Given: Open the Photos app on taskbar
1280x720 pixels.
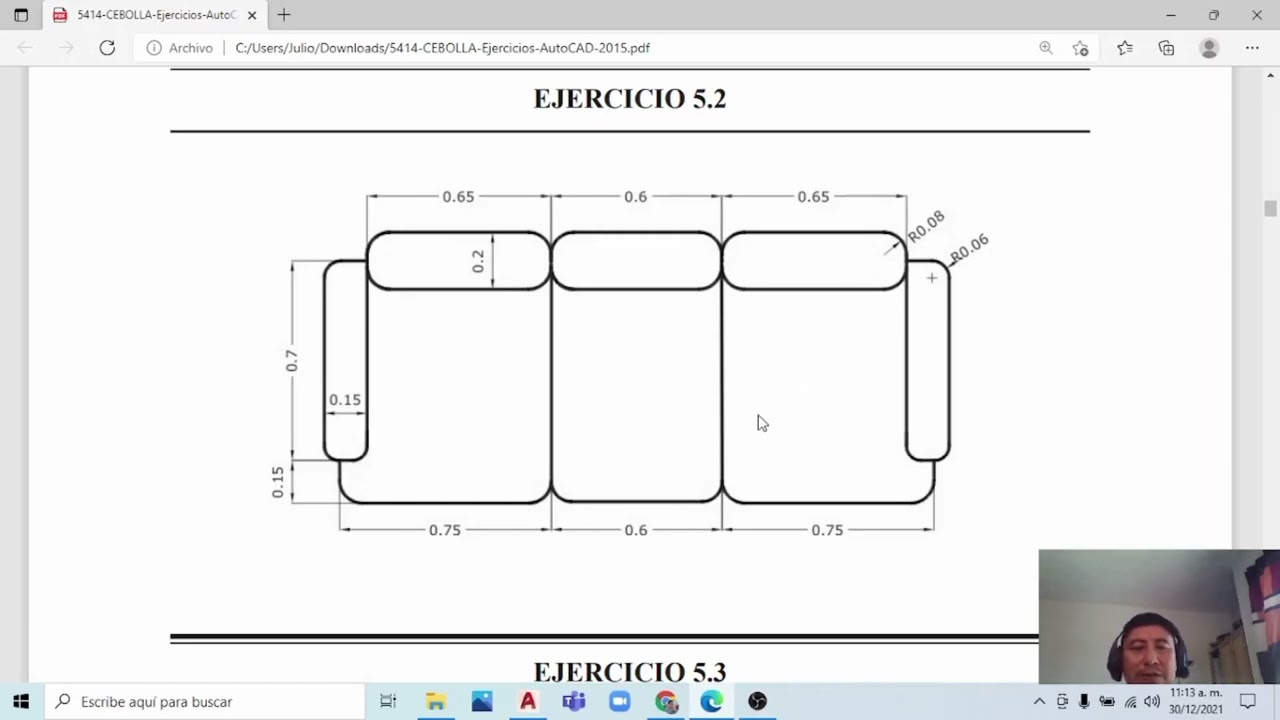Looking at the screenshot, I should 482,701.
